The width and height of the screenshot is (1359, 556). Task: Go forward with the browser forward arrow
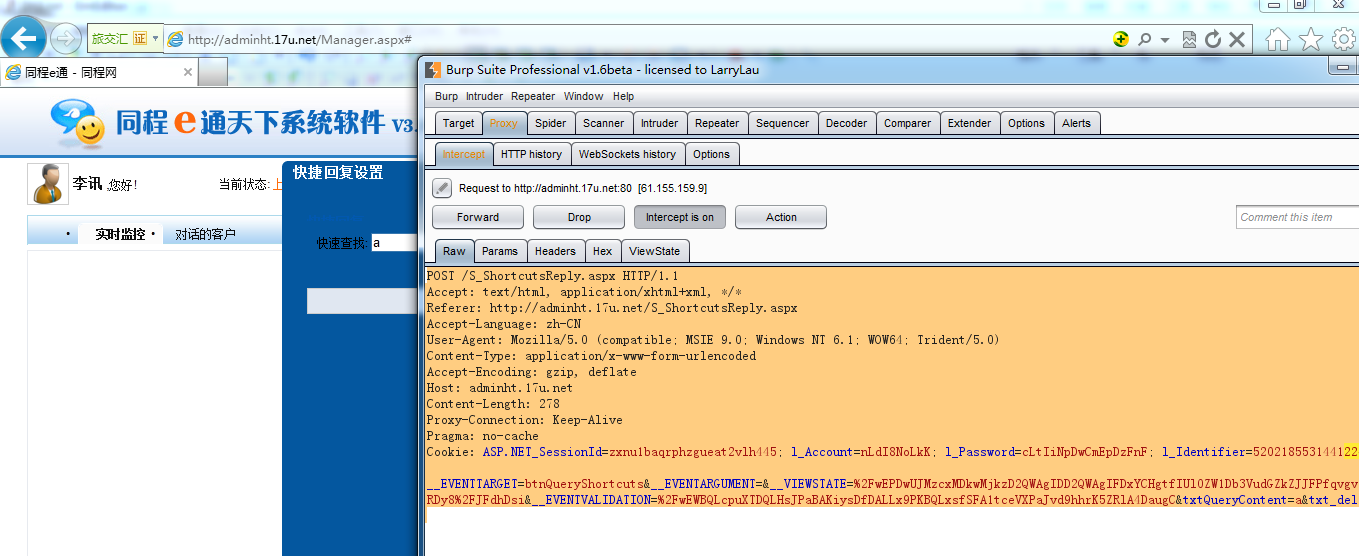point(66,39)
